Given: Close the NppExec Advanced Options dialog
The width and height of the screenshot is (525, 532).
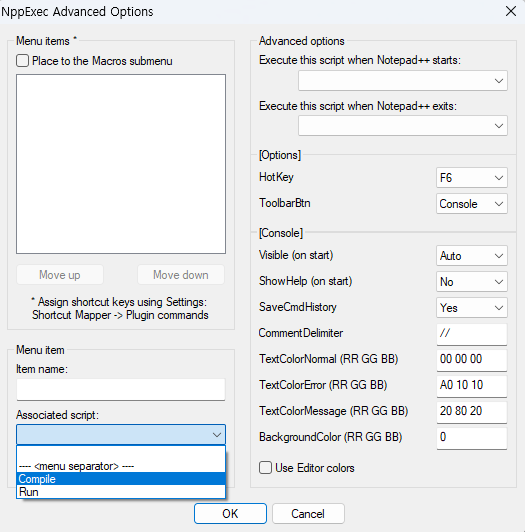Looking at the screenshot, I should [510, 11].
